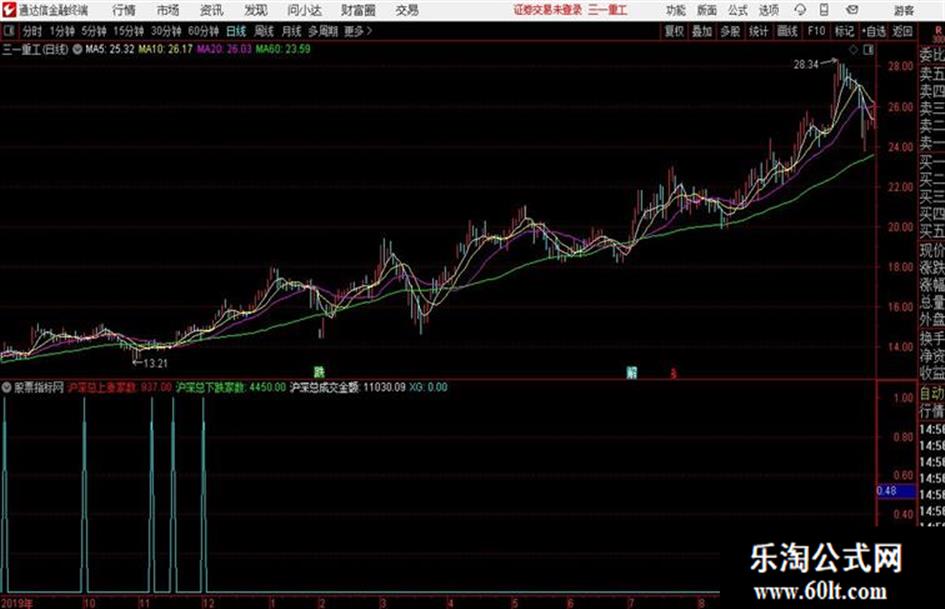Open the 选项 menu
The width and height of the screenshot is (945, 609).
coord(768,10)
